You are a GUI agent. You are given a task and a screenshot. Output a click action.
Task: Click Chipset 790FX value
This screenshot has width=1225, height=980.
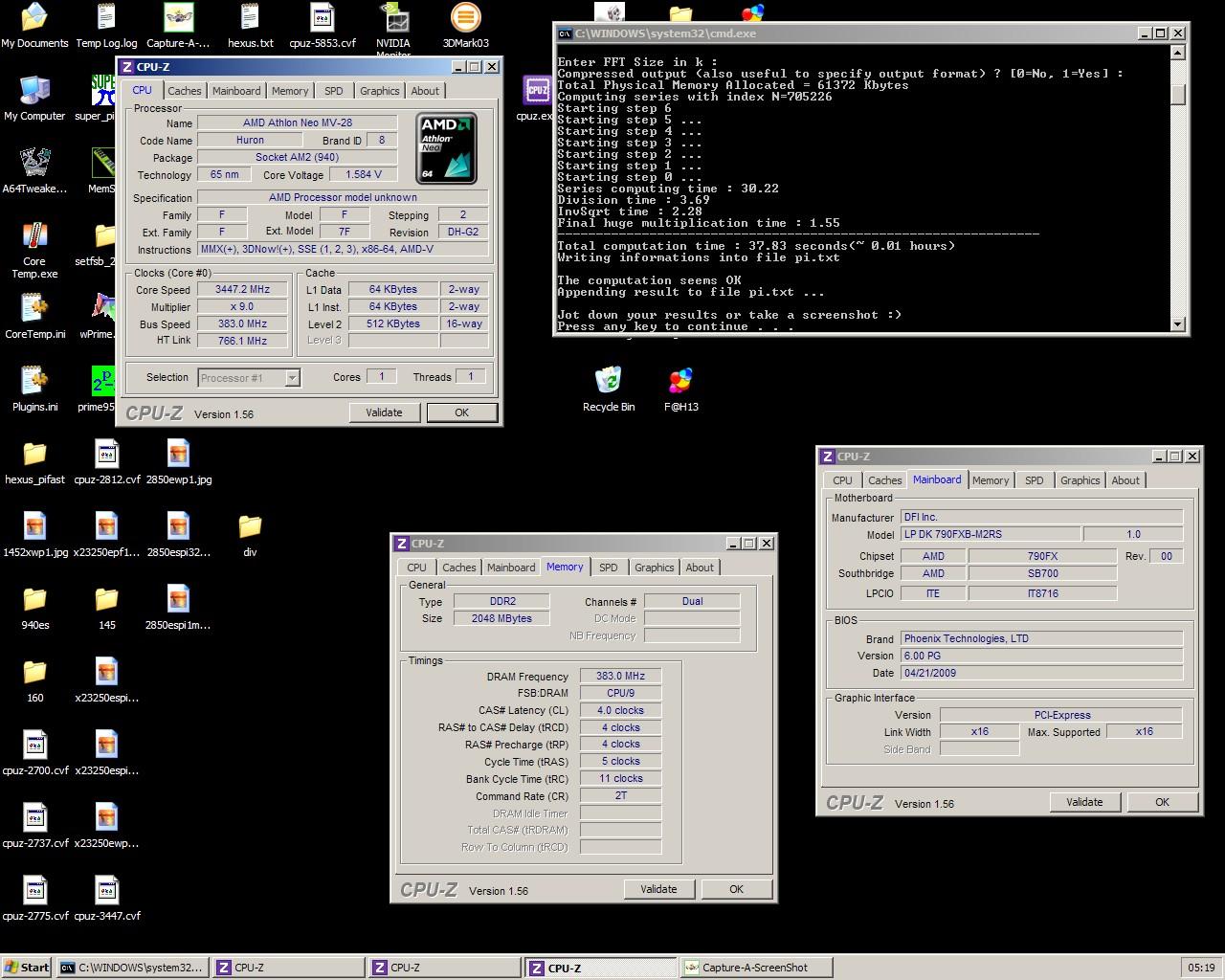click(x=1042, y=556)
